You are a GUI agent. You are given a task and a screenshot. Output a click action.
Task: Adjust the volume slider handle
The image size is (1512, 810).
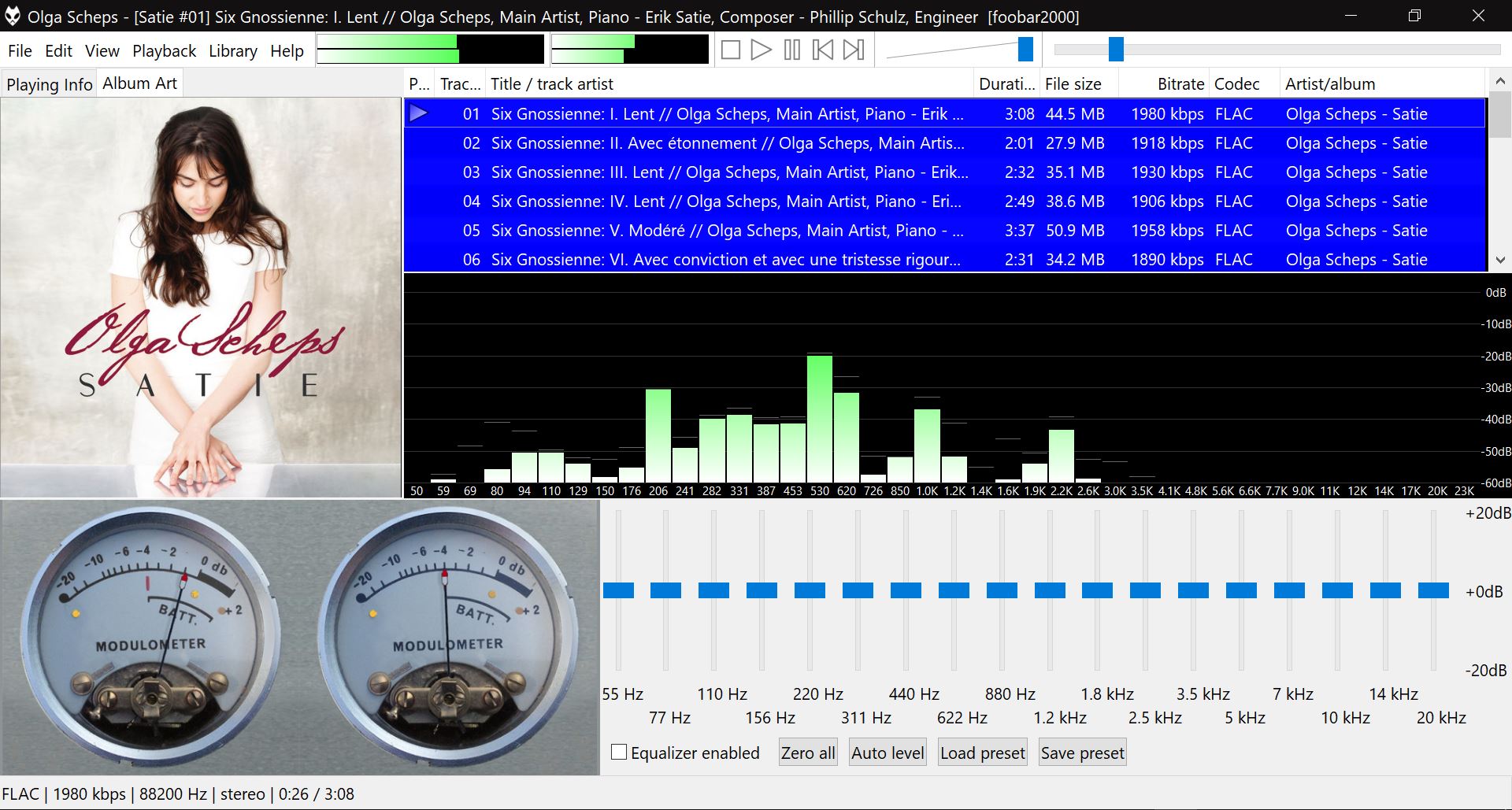click(x=1025, y=49)
